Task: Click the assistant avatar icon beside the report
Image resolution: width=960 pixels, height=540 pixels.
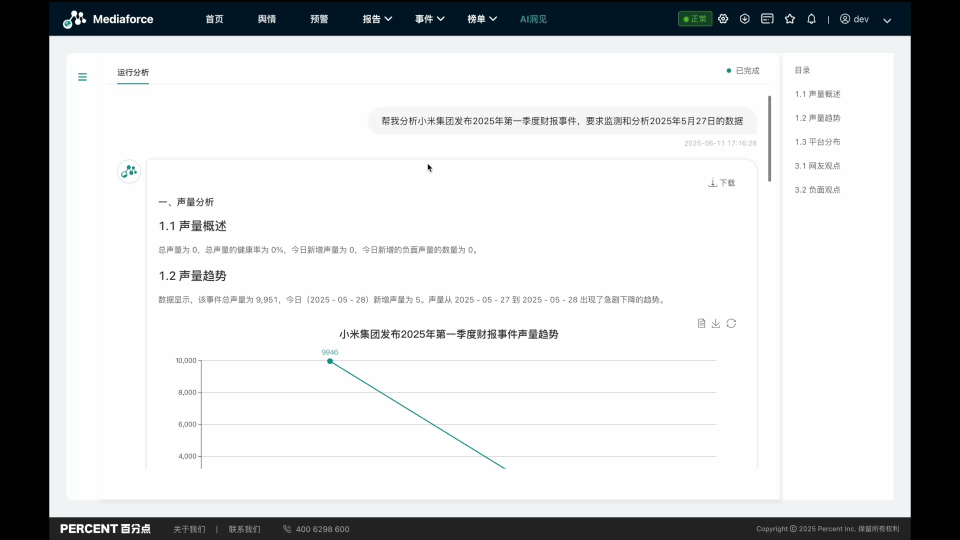Action: coord(129,171)
